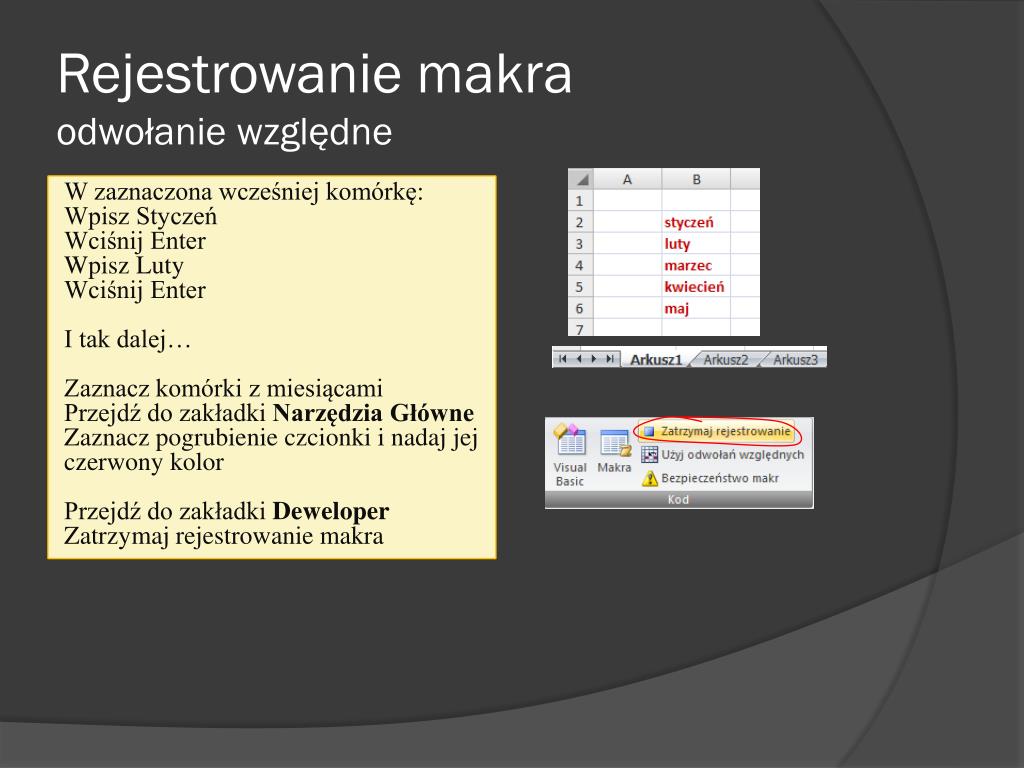Click the line Wpisz Styczeń
This screenshot has width=1024, height=768.
tap(140, 216)
